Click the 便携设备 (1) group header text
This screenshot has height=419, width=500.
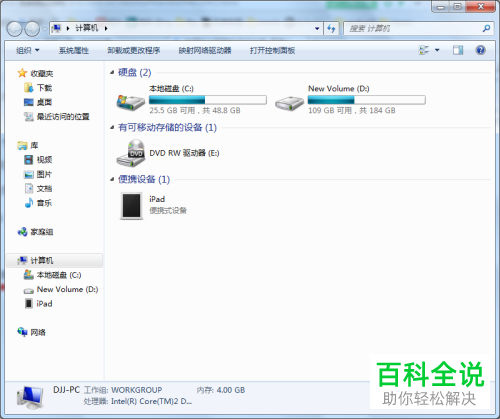tap(144, 179)
